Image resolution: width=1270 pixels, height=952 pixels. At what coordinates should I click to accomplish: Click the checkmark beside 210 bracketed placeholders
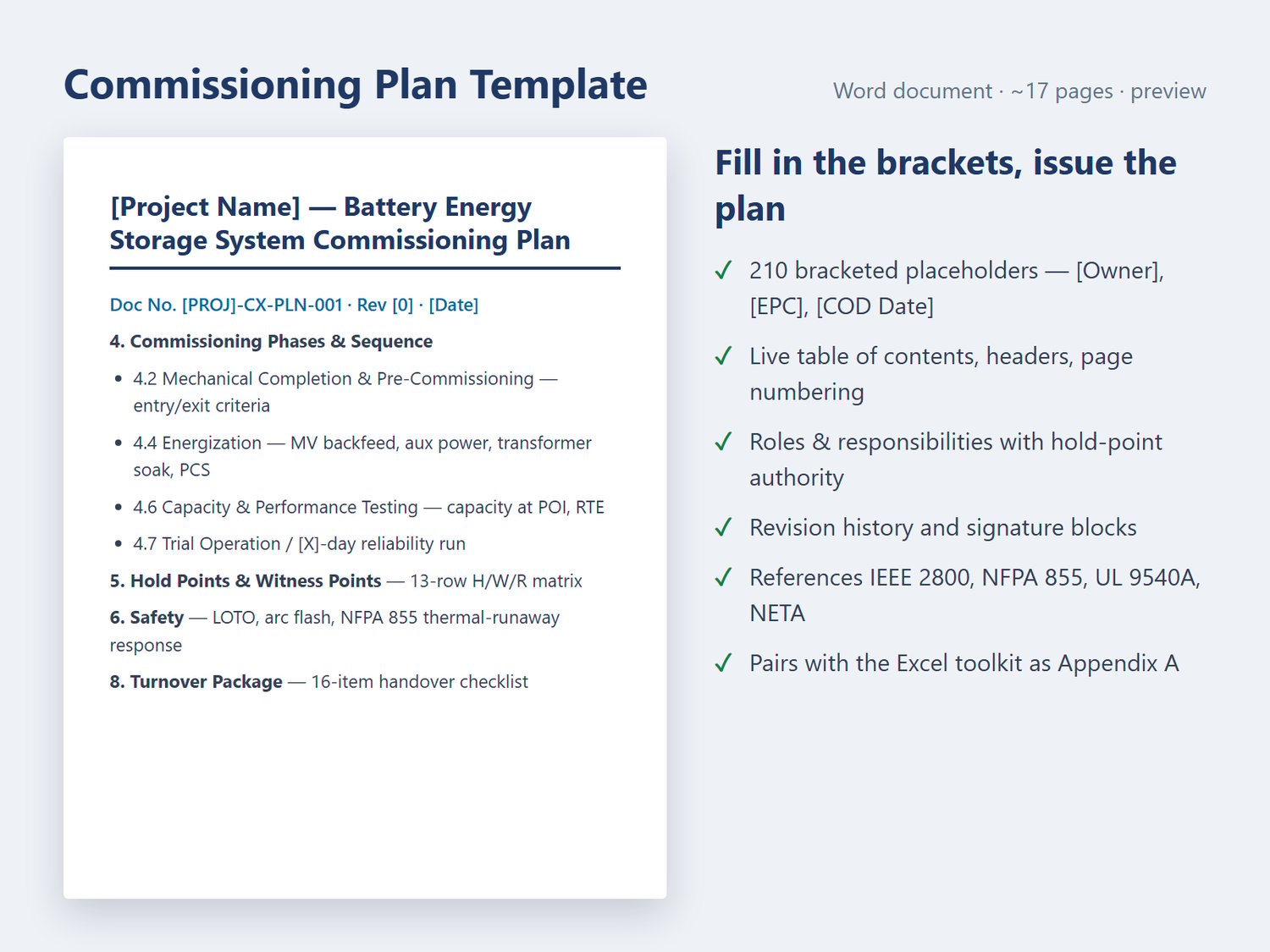coord(723,271)
